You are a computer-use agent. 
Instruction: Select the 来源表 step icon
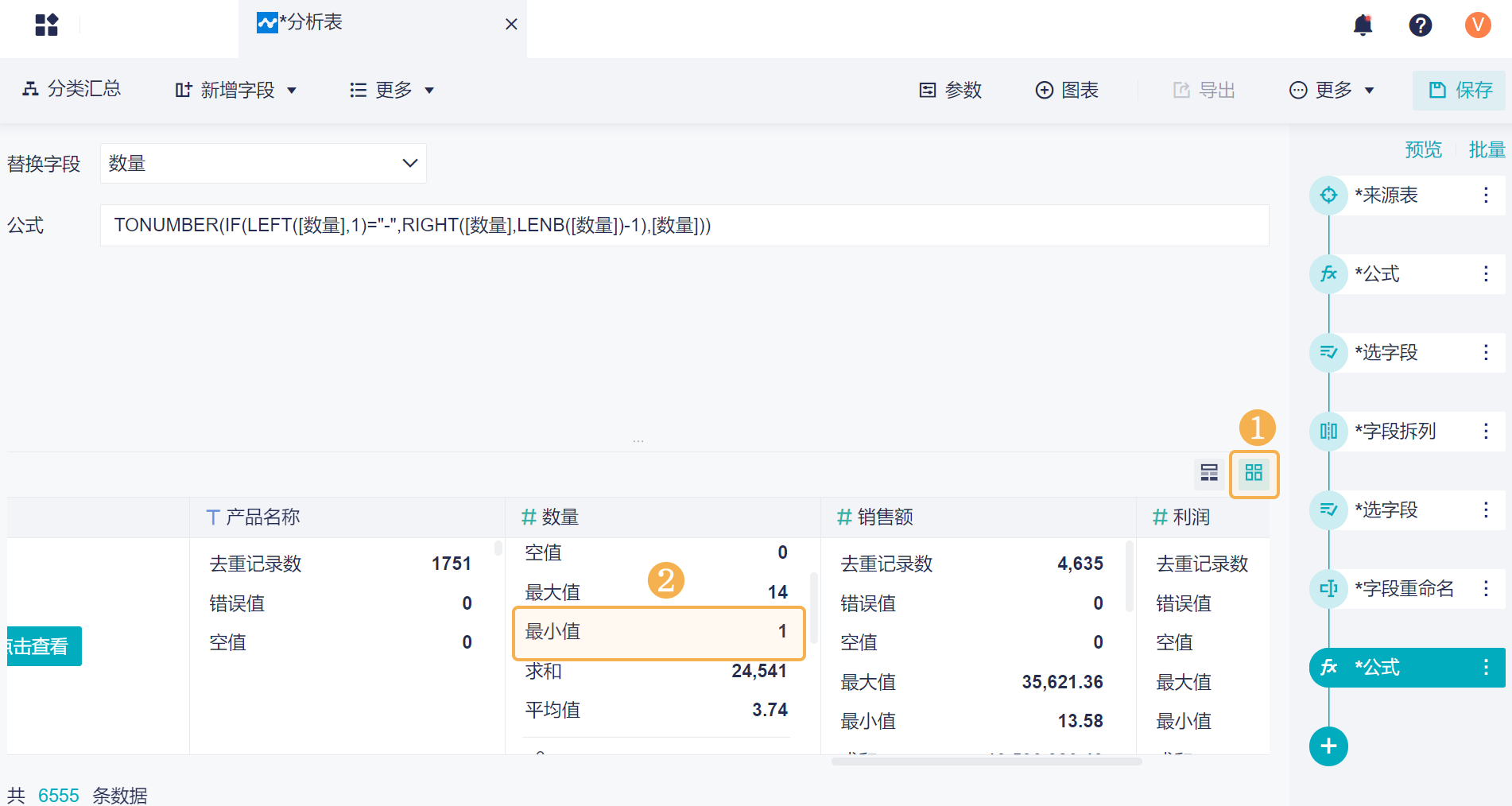click(x=1328, y=196)
